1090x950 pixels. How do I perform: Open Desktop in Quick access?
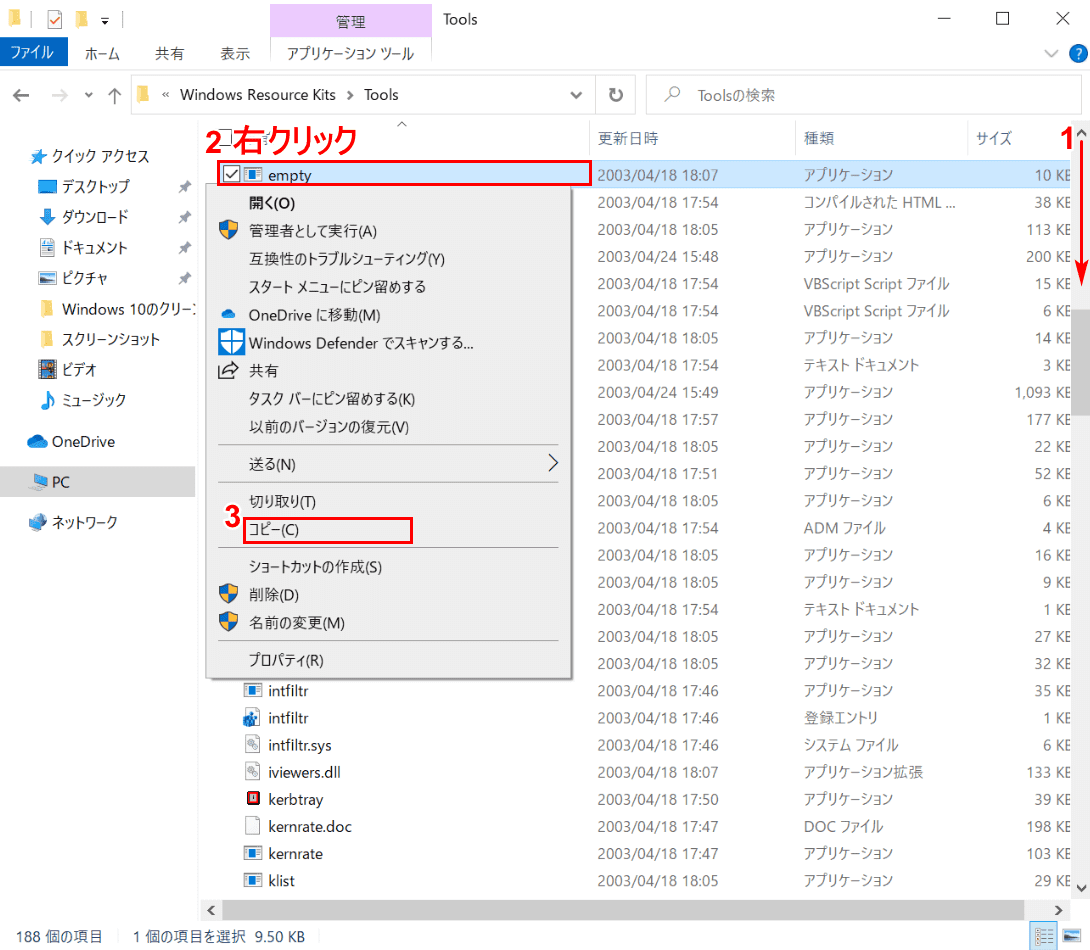(95, 186)
